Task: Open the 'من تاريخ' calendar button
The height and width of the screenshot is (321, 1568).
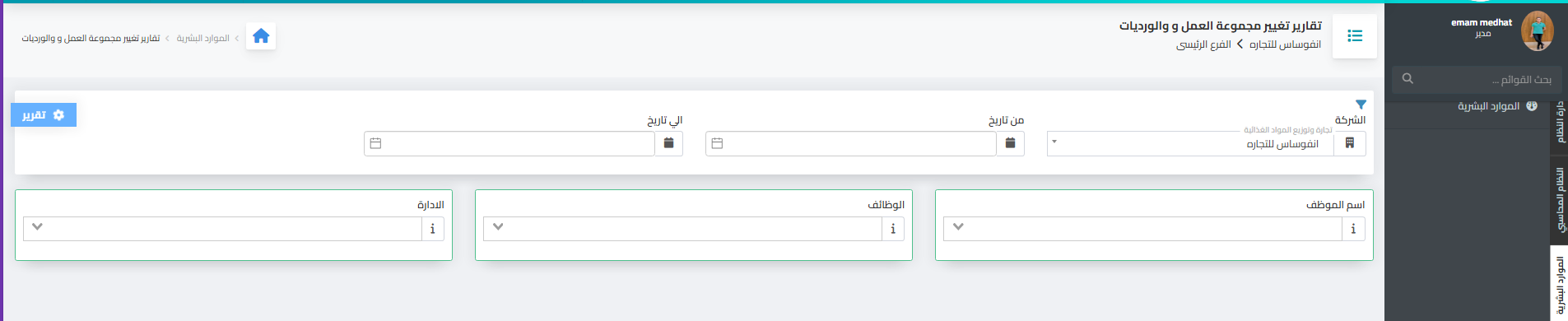Action: pyautogui.click(x=1010, y=143)
